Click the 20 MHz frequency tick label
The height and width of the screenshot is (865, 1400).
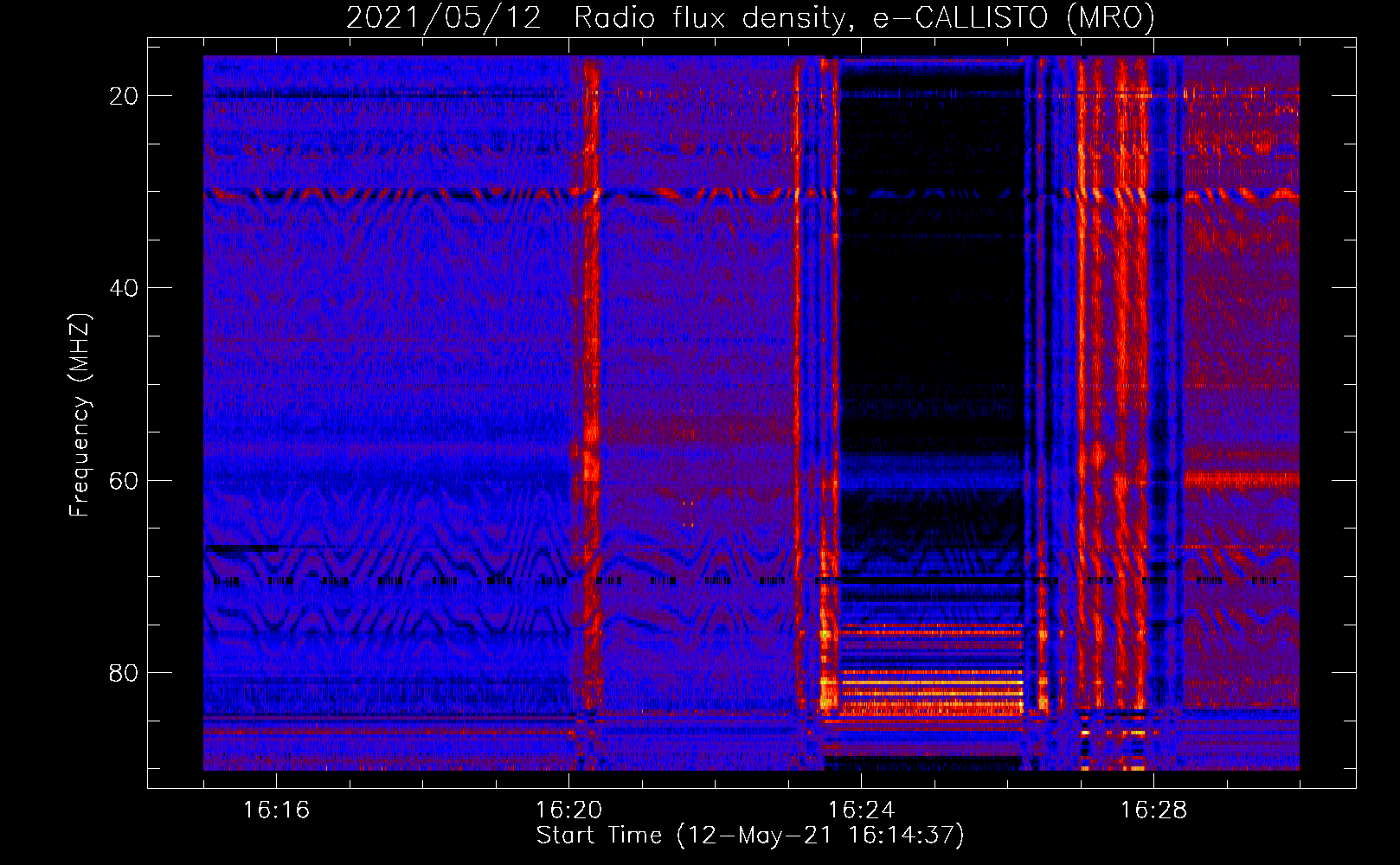click(x=124, y=96)
